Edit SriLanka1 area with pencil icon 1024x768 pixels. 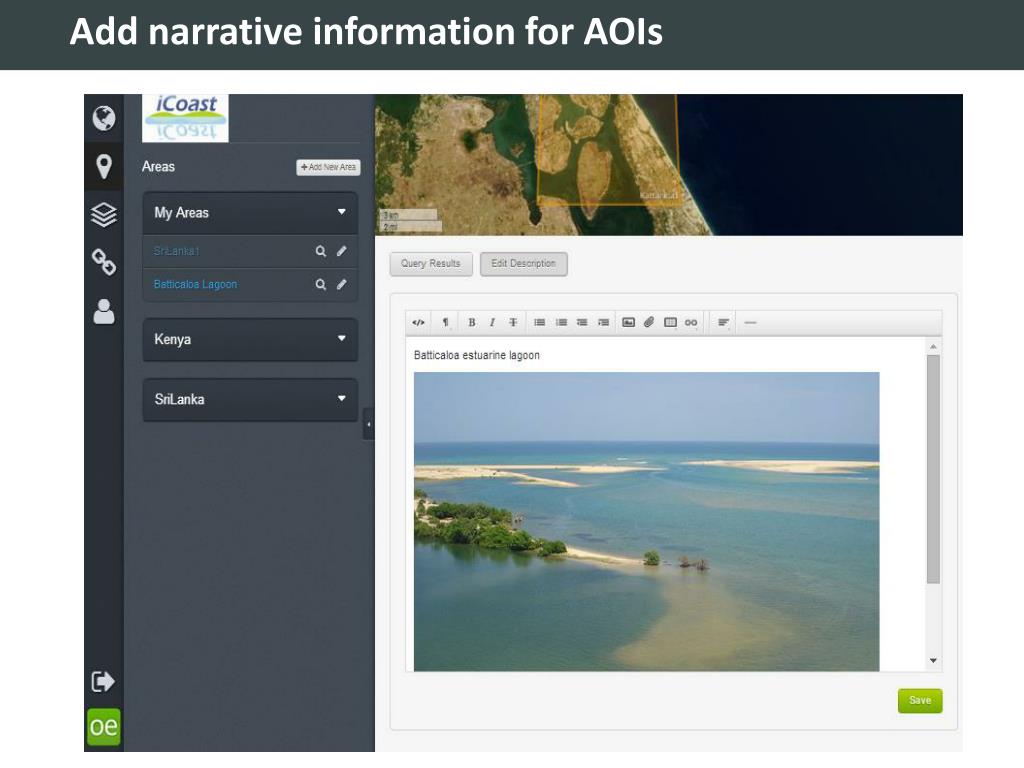pos(342,251)
